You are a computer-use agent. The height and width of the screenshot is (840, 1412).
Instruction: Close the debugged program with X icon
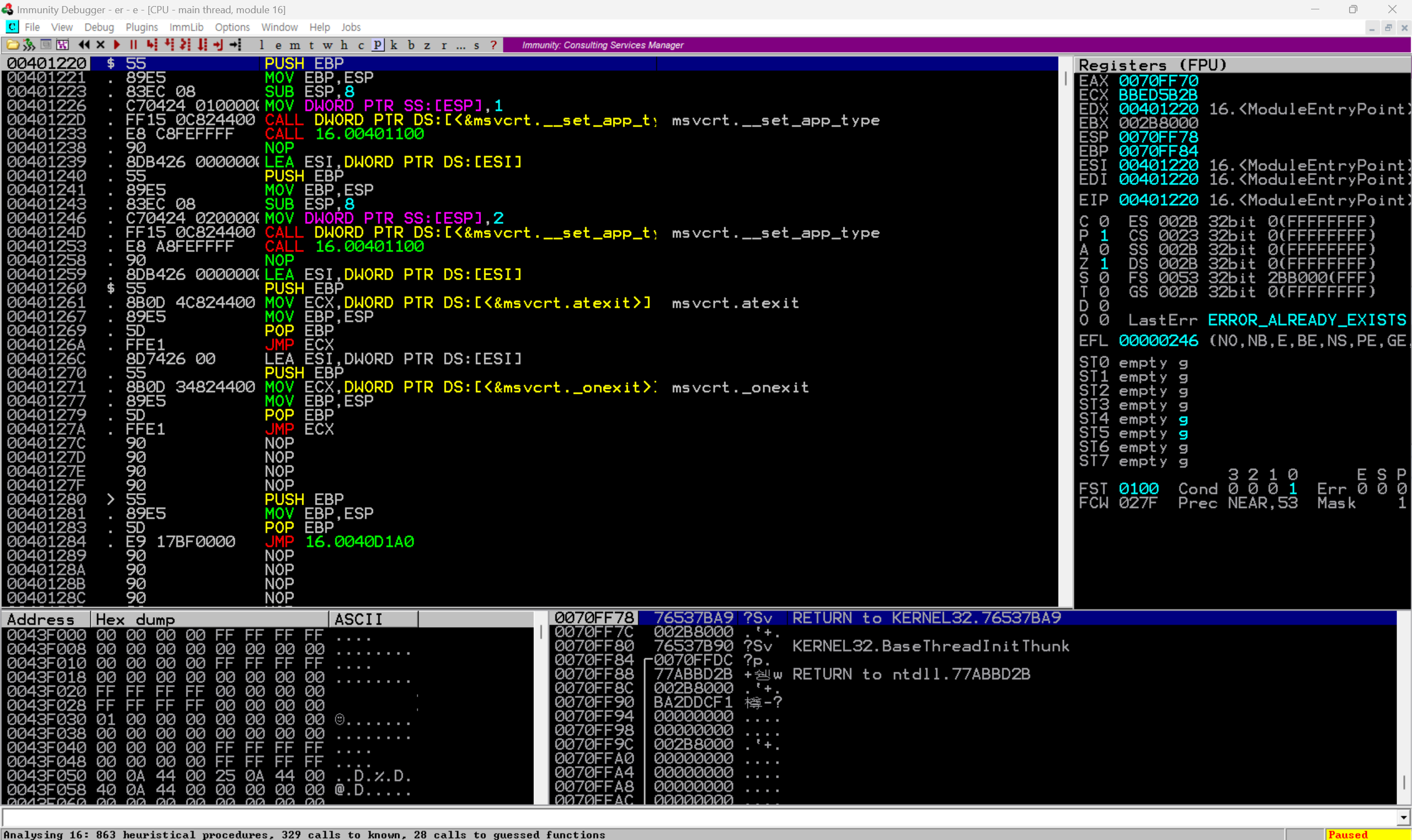(x=101, y=45)
